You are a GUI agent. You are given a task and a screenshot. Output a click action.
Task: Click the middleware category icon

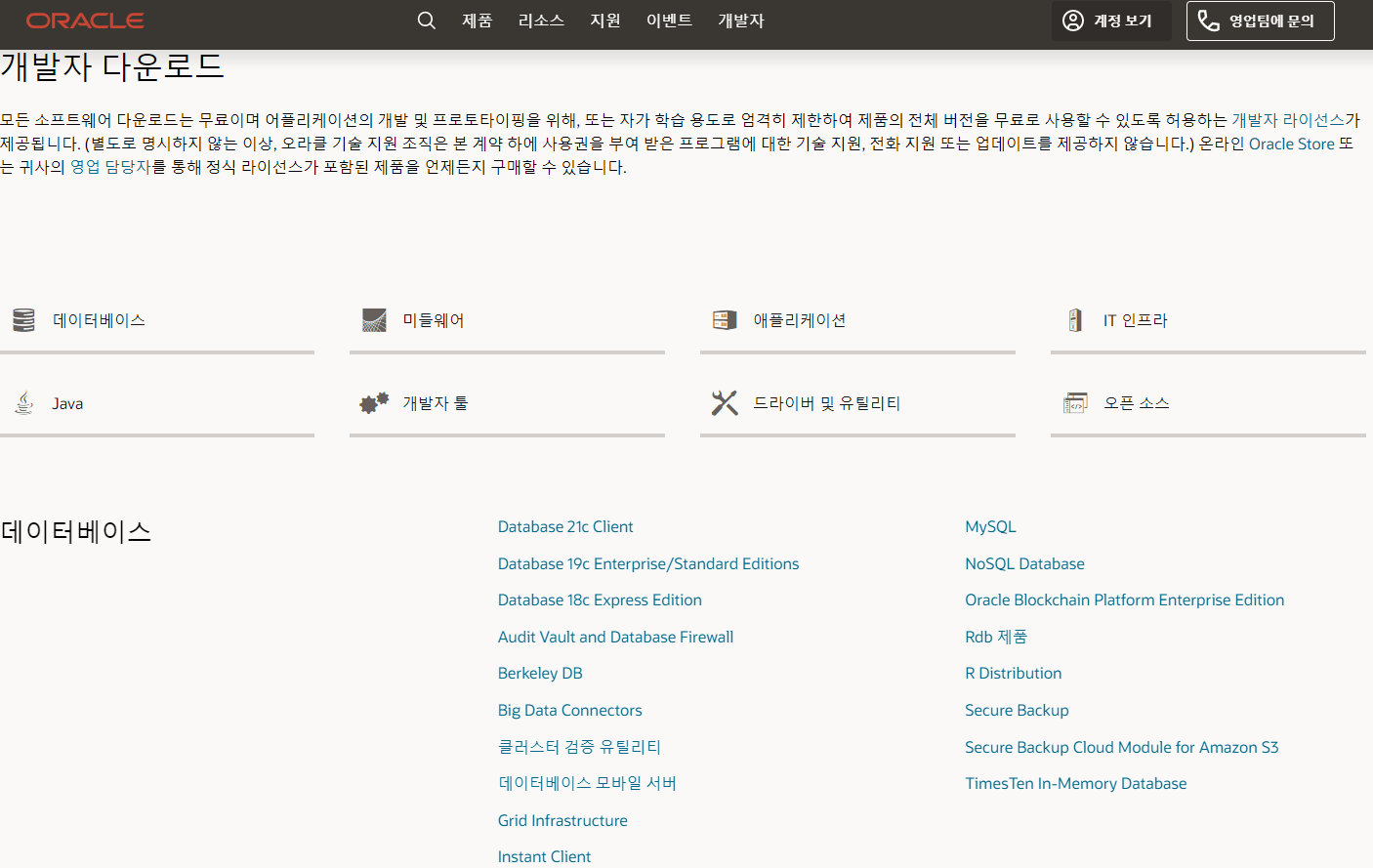(x=374, y=320)
